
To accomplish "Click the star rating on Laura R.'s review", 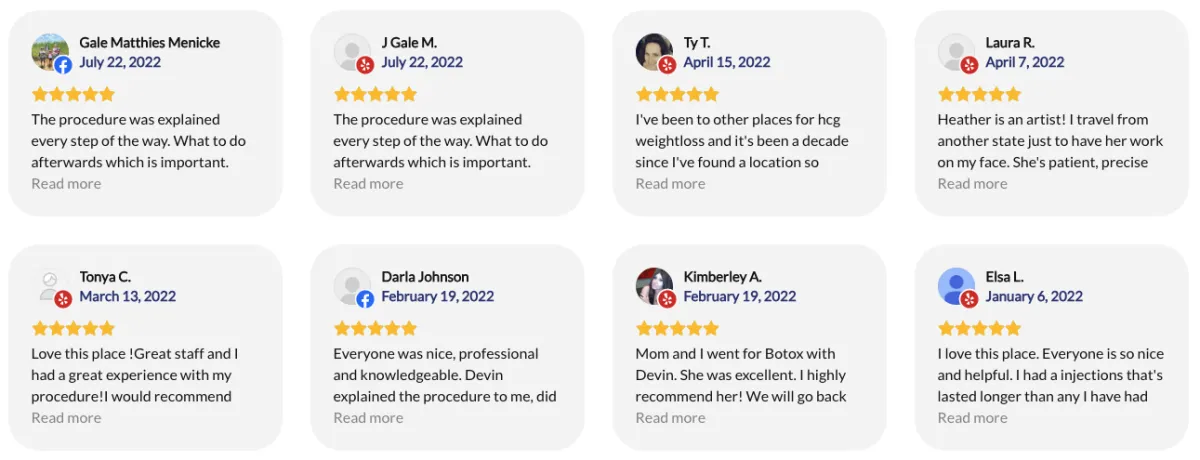I will pos(979,94).
